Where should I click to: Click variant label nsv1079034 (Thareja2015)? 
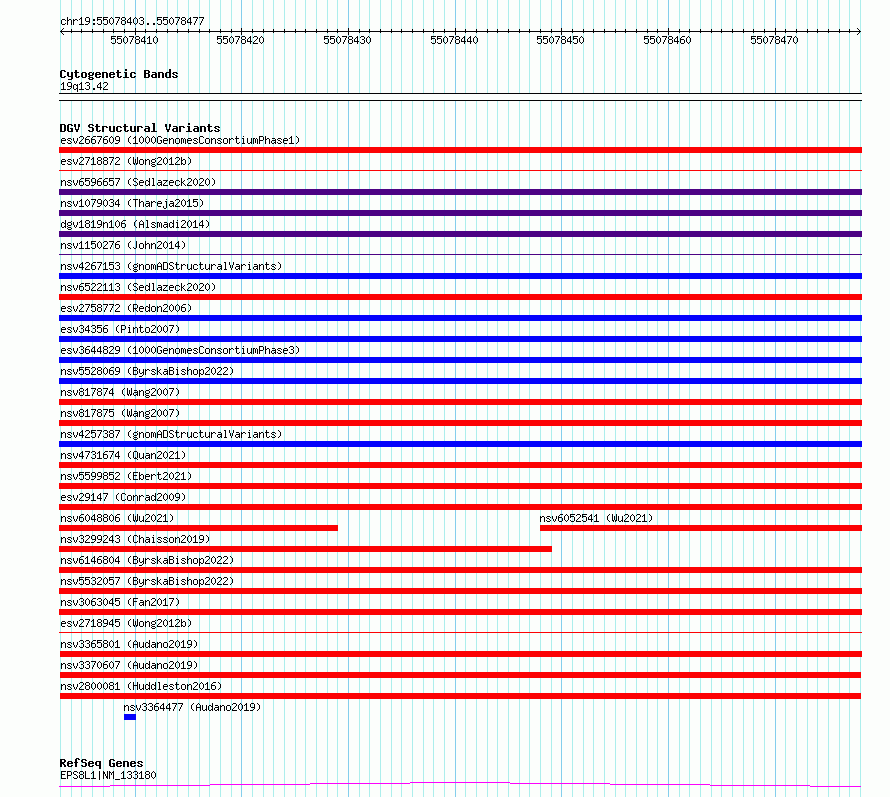[132, 203]
